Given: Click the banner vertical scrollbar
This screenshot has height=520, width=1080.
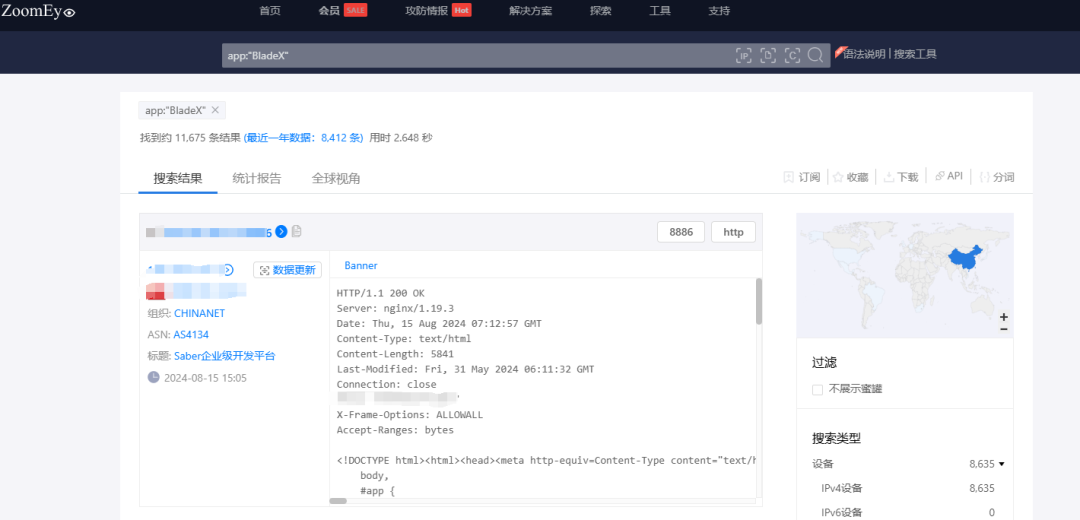Looking at the screenshot, I should pyautogui.click(x=759, y=301).
